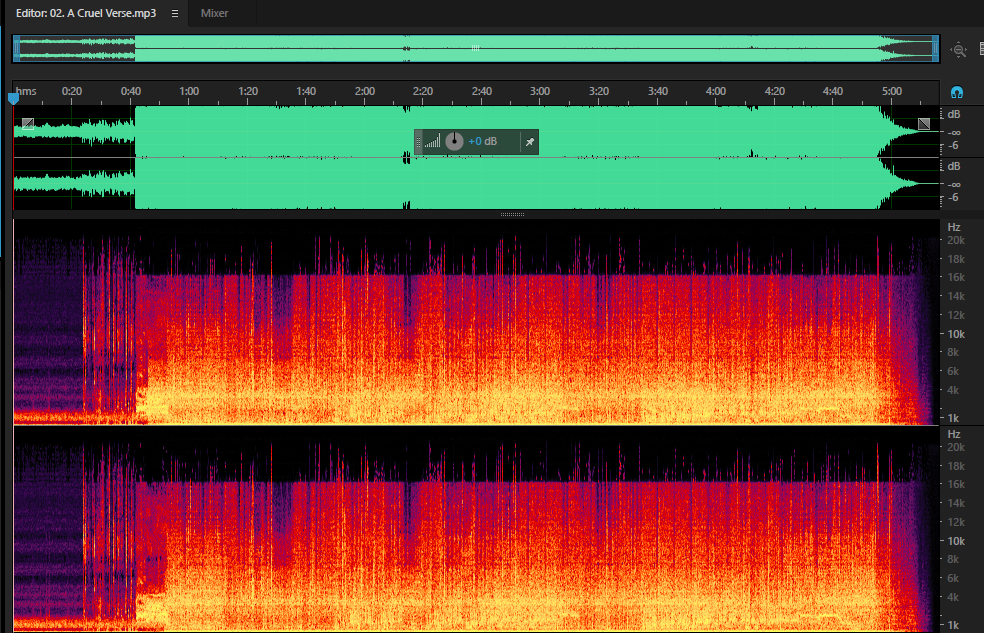
Task: Click 16k on the lower frequency scale
Action: coord(956,484)
